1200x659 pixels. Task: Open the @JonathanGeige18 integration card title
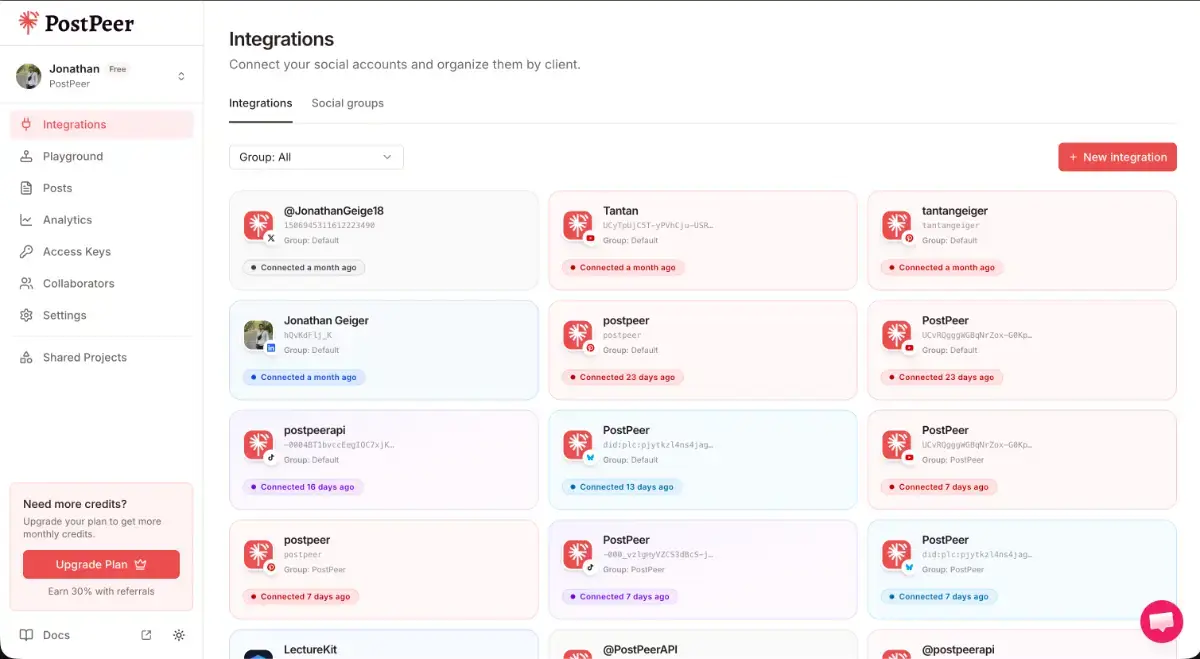(x=333, y=211)
